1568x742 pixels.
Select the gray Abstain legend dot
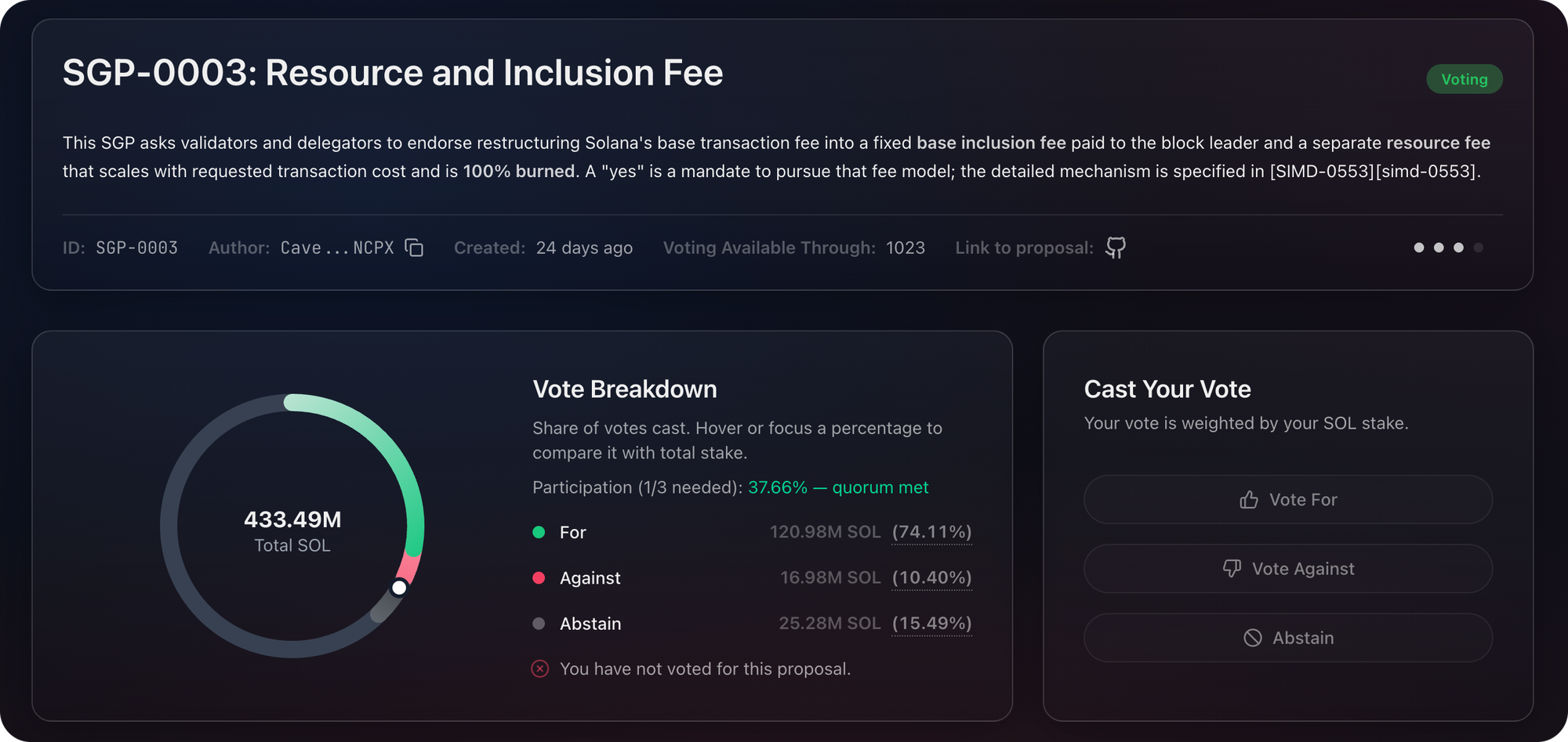coord(539,624)
